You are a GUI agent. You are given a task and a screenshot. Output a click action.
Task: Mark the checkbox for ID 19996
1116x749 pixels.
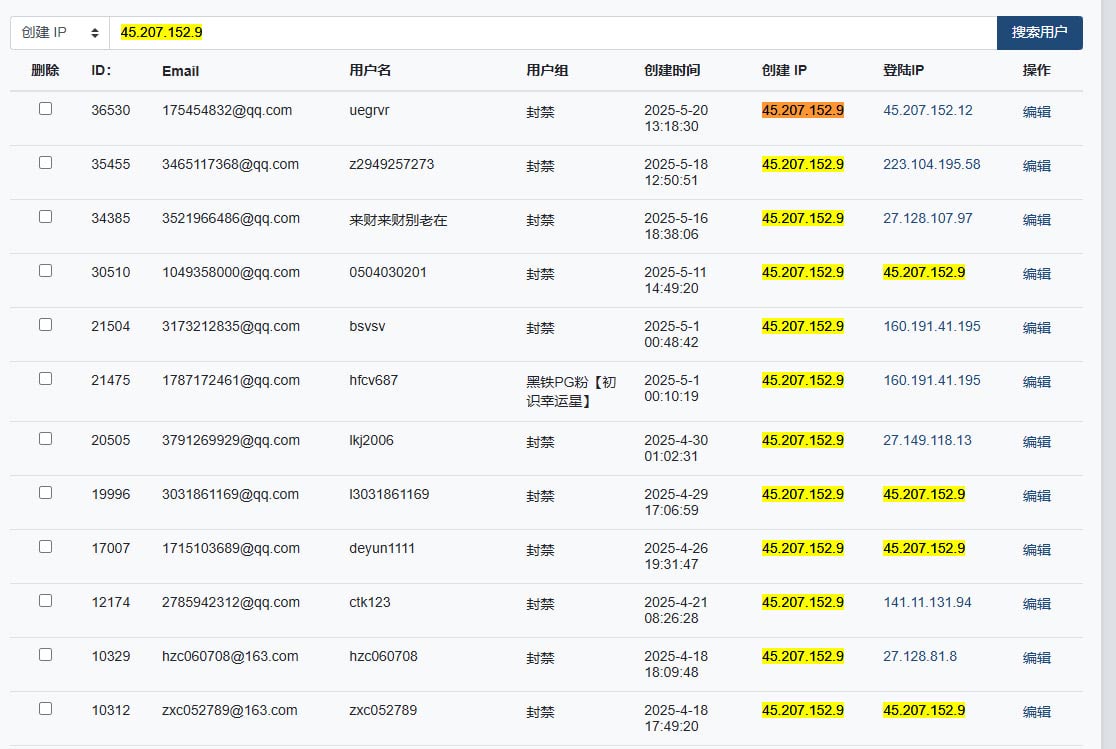pyautogui.click(x=46, y=493)
